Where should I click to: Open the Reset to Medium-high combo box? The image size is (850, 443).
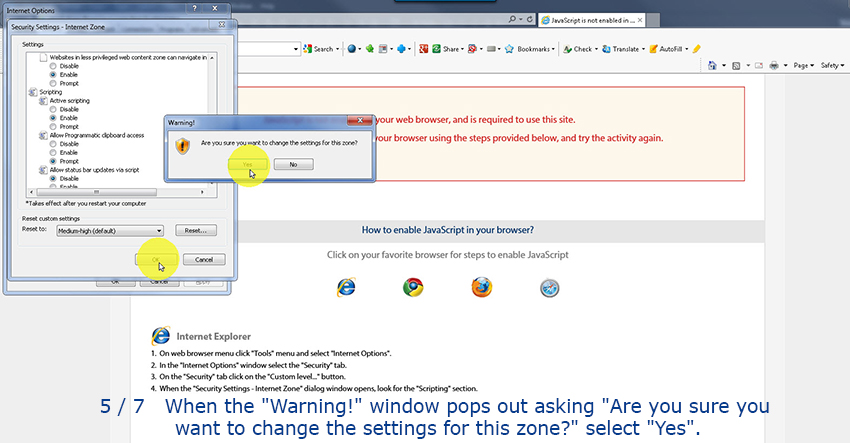(x=110, y=231)
